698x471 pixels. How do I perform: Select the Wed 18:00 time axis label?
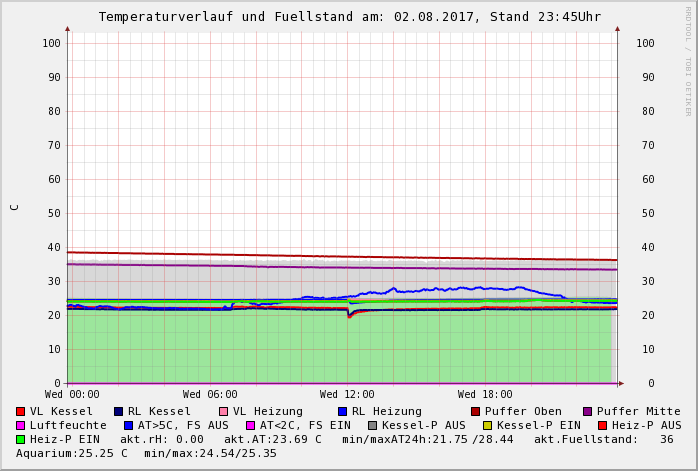(x=485, y=395)
